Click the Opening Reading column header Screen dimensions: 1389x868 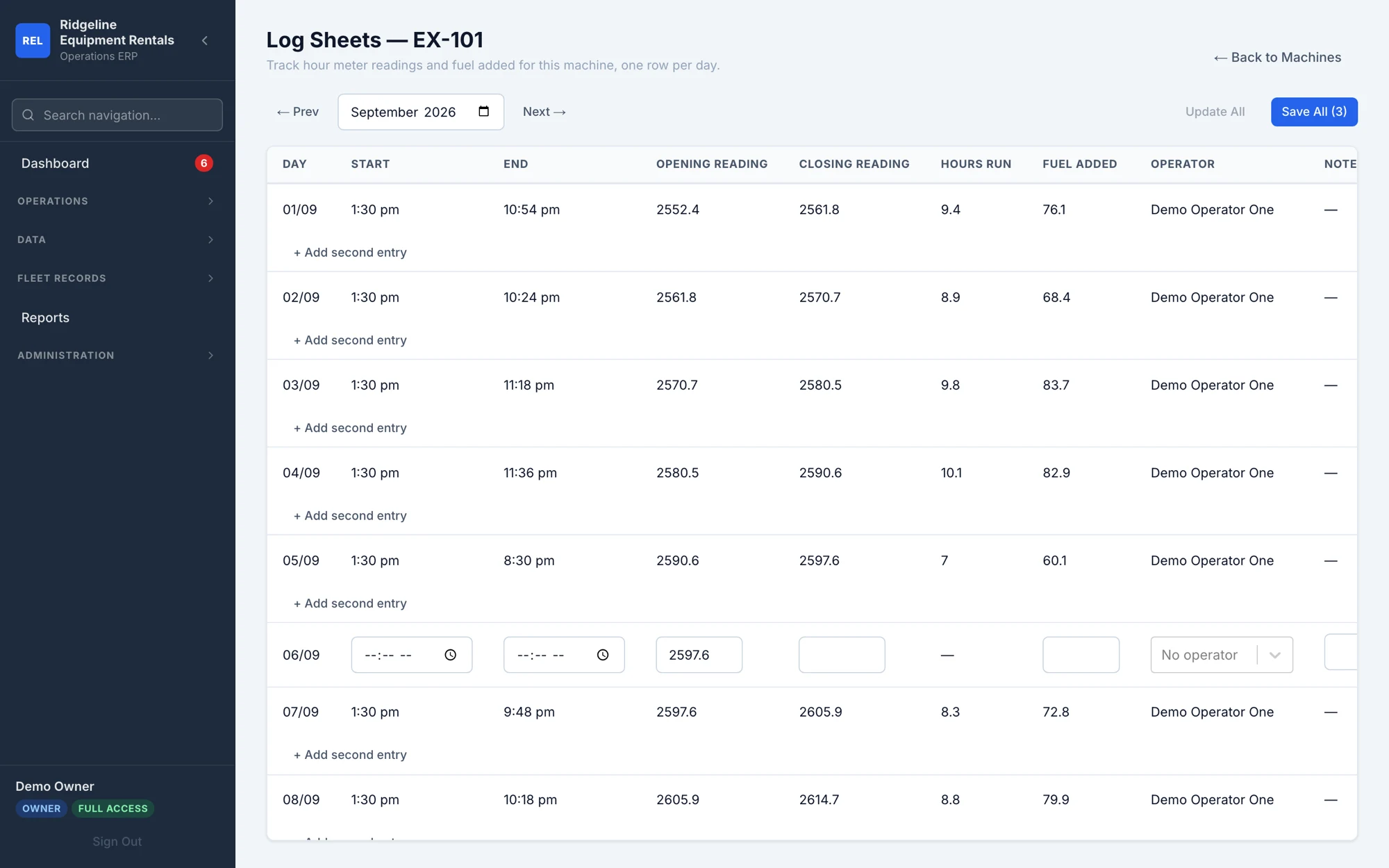[712, 164]
